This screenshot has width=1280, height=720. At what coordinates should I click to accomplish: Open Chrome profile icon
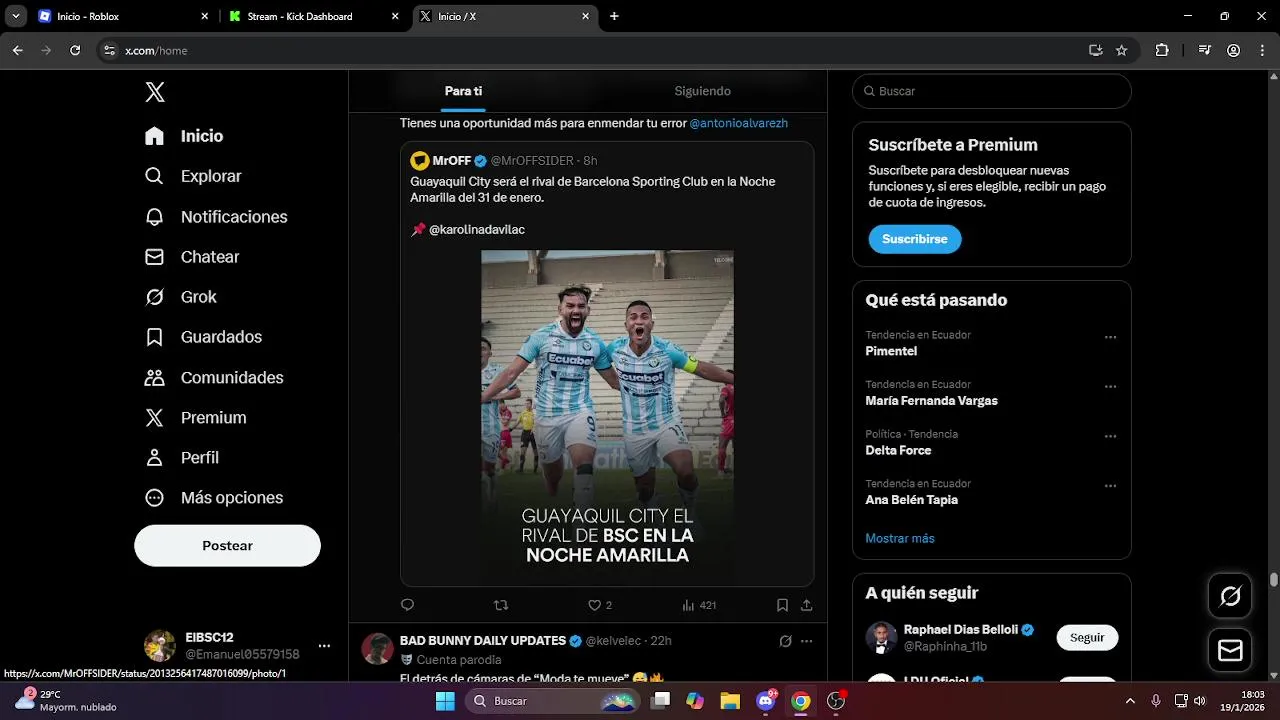[1234, 50]
